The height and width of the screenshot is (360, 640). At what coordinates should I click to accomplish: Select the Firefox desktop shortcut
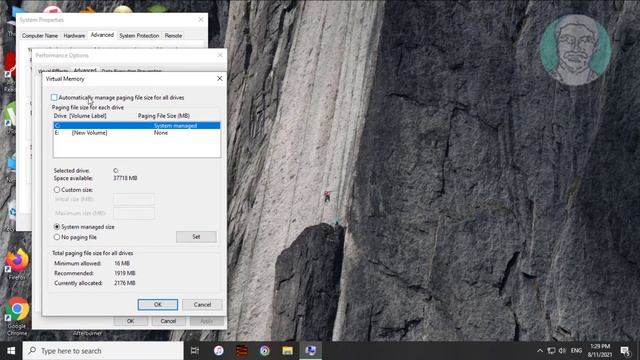click(x=17, y=263)
